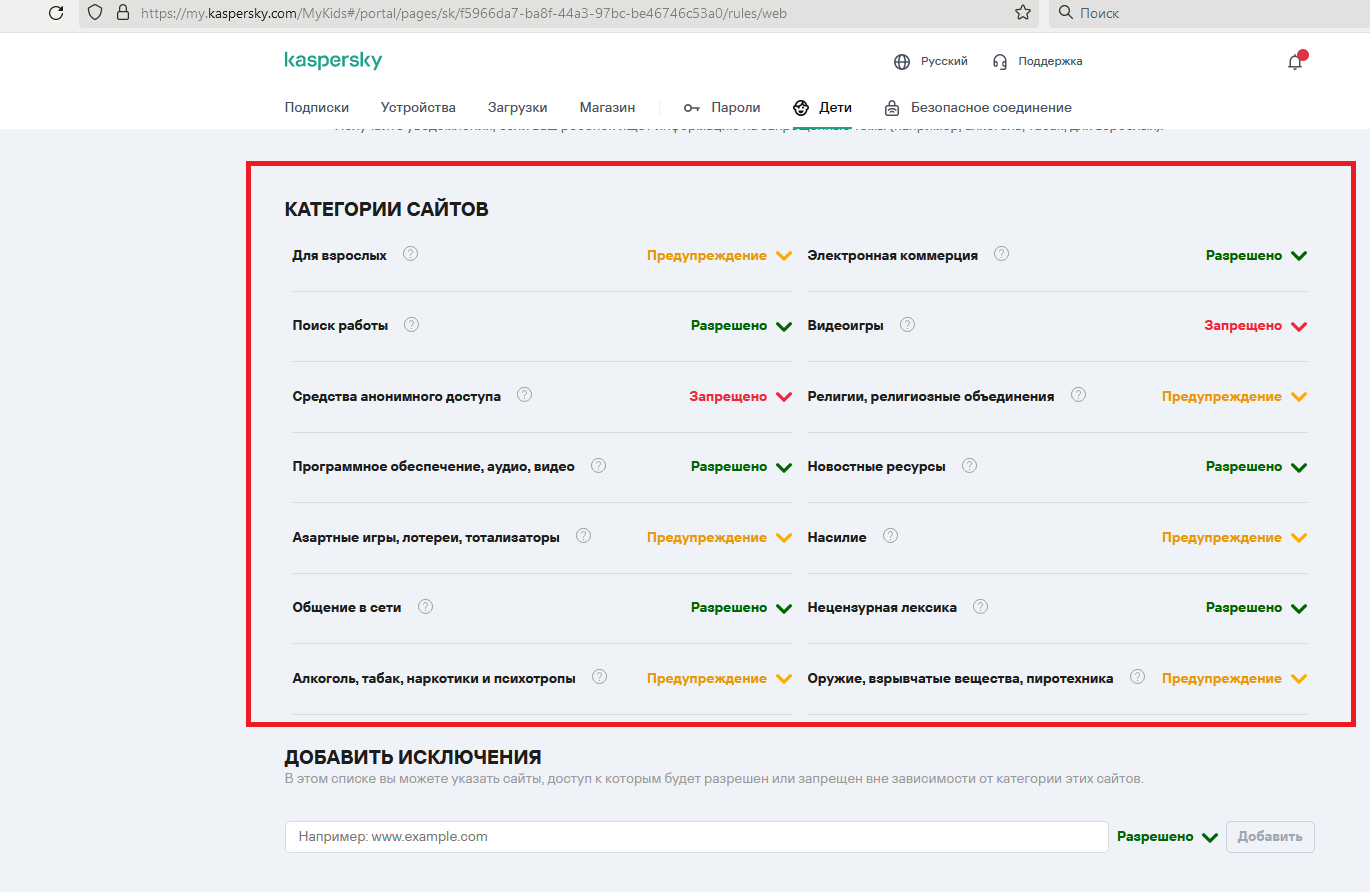Image resolution: width=1370 pixels, height=892 pixels.
Task: Open Программное обеспечение, аудио, видео rule dropdown
Action: pyautogui.click(x=742, y=467)
